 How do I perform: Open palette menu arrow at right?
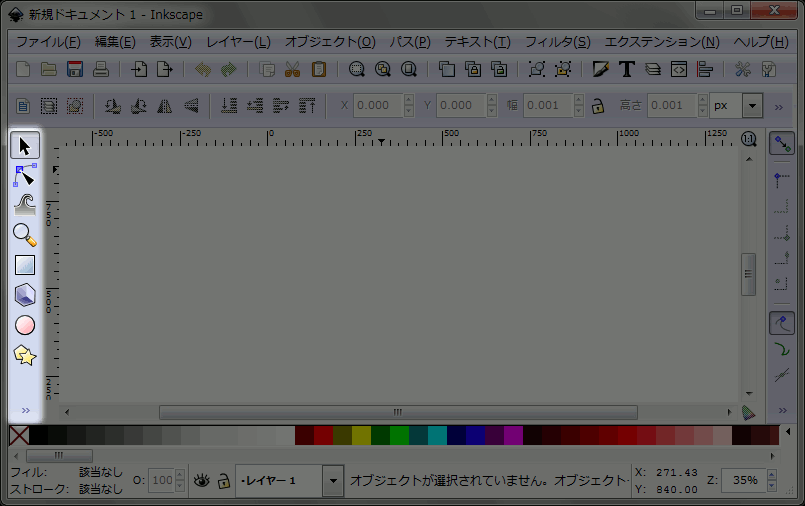pyautogui.click(x=788, y=431)
